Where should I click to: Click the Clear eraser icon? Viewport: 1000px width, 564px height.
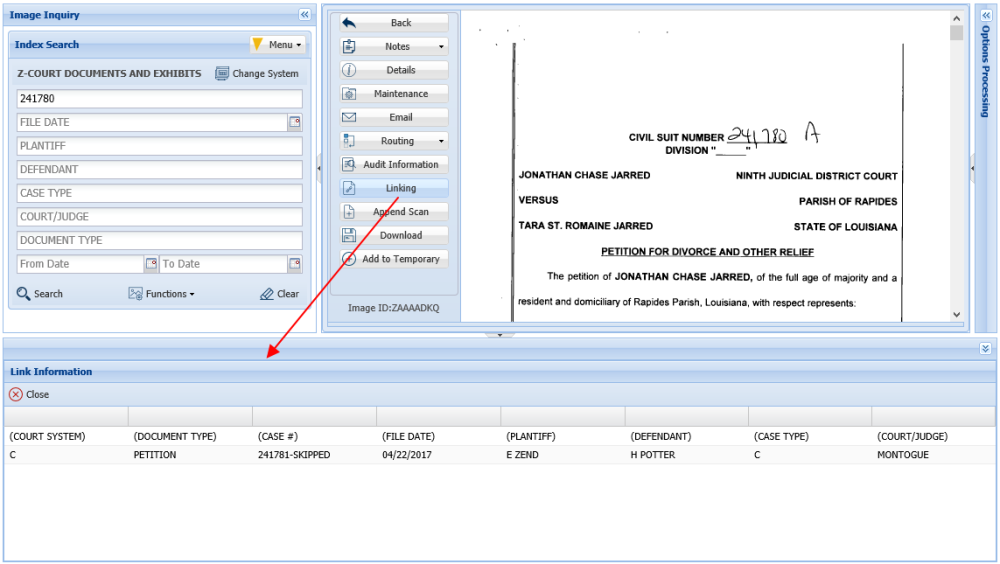(x=267, y=294)
